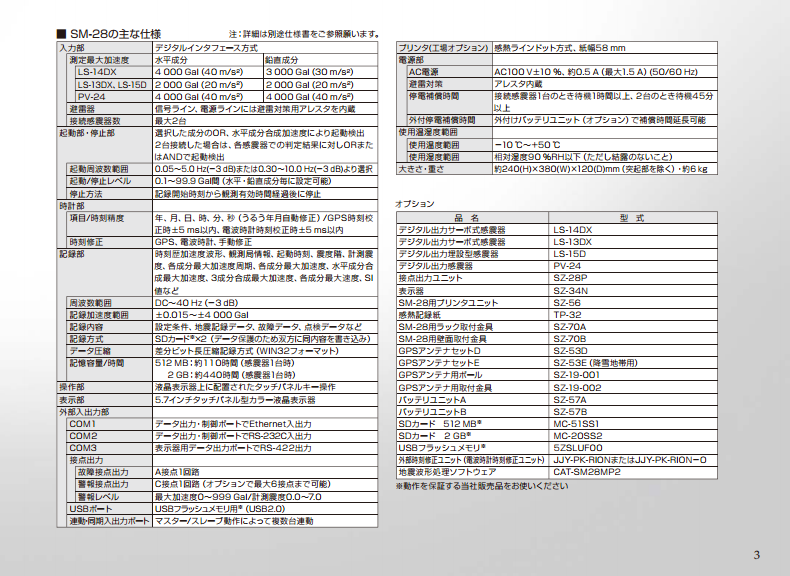Image resolution: width=790 pixels, height=576 pixels.
Task: Click the 起動・停止部 section header
Action: [82, 132]
